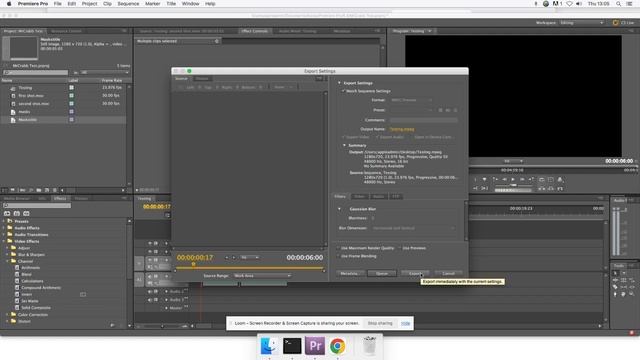Click Step Forward in Program monitor
Image resolution: width=640 pixels, height=360 pixels.
coord(522,179)
